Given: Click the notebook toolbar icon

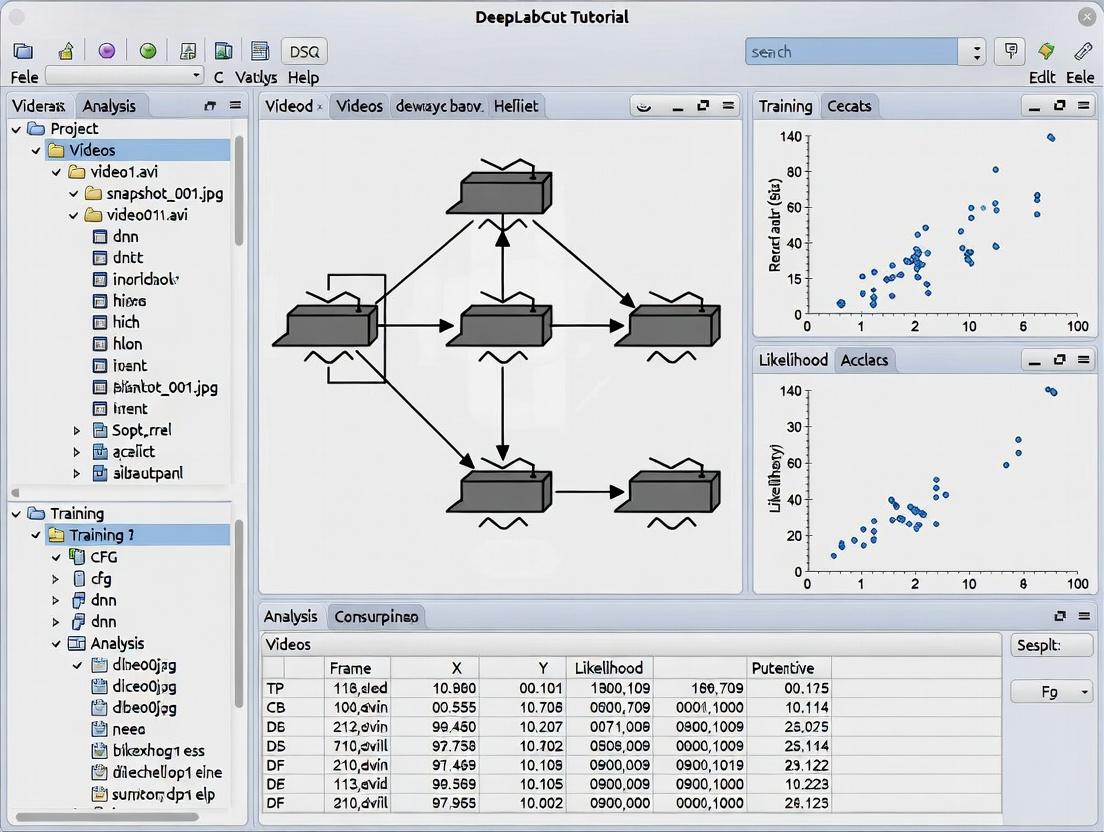Looking at the screenshot, I should [259, 50].
